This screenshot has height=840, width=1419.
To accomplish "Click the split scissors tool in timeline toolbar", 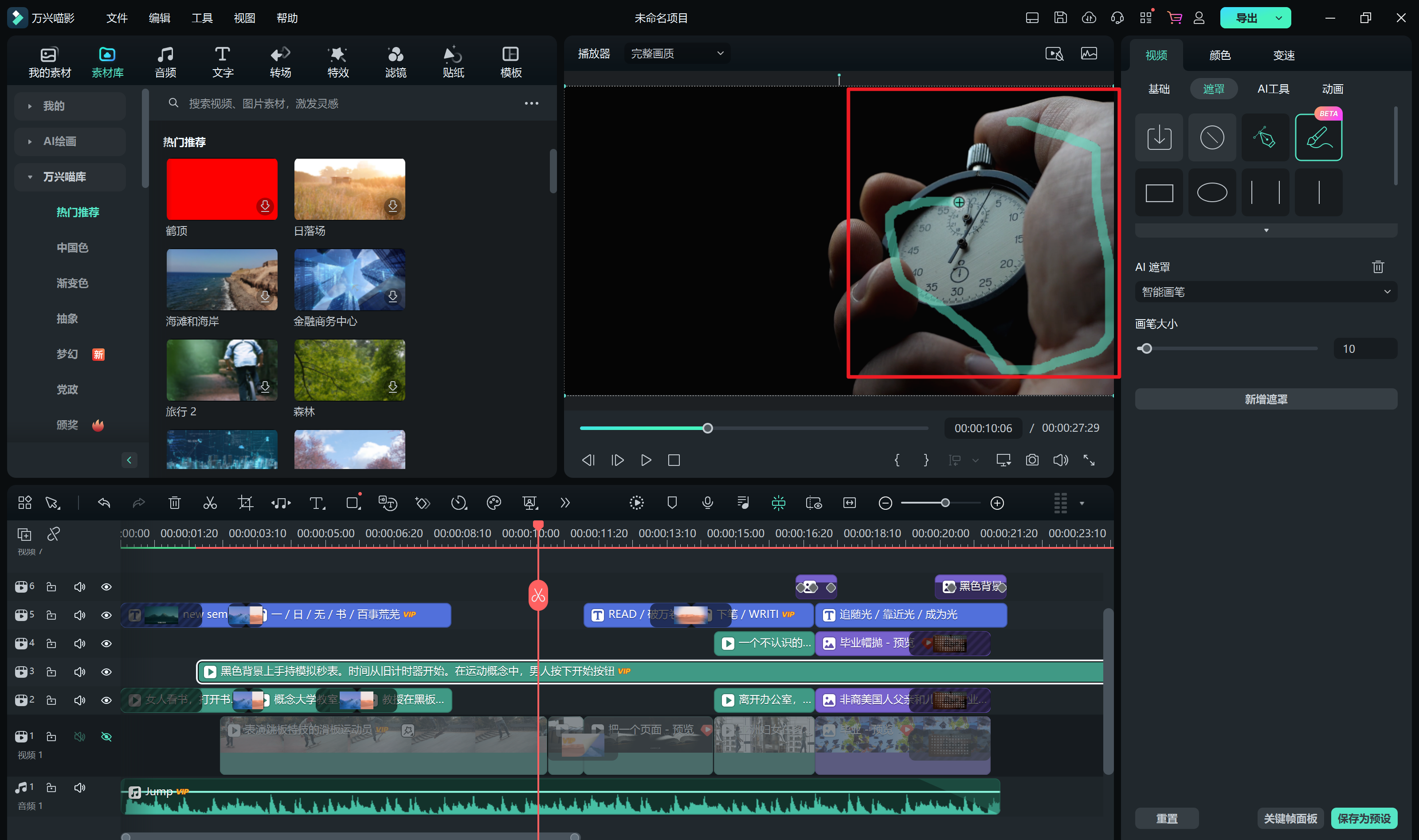I will coord(210,503).
